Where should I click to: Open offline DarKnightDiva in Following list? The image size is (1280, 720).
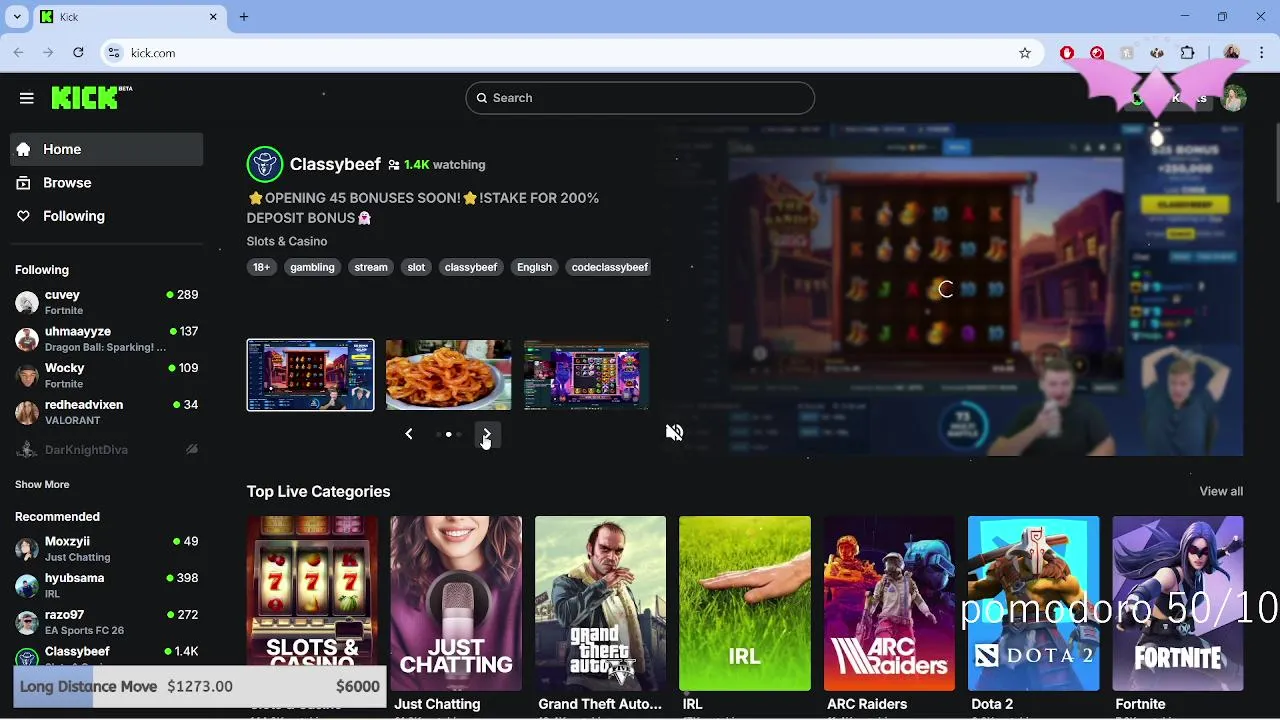tap(107, 450)
